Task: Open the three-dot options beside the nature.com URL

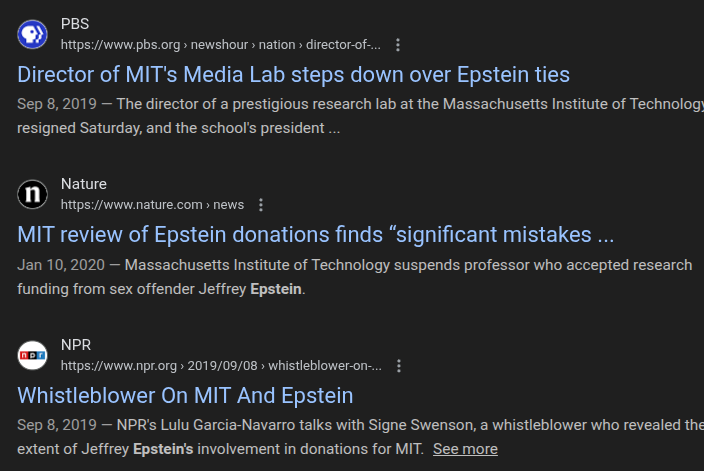Action: tap(261, 205)
